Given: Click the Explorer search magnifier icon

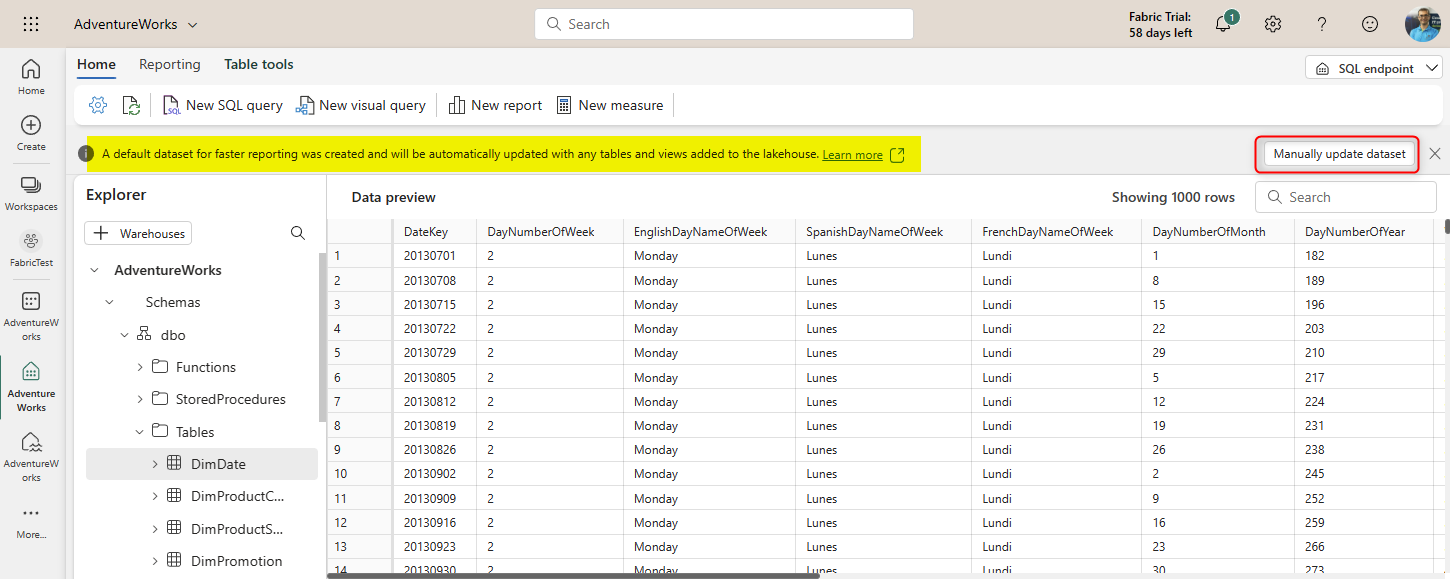Looking at the screenshot, I should pyautogui.click(x=298, y=233).
